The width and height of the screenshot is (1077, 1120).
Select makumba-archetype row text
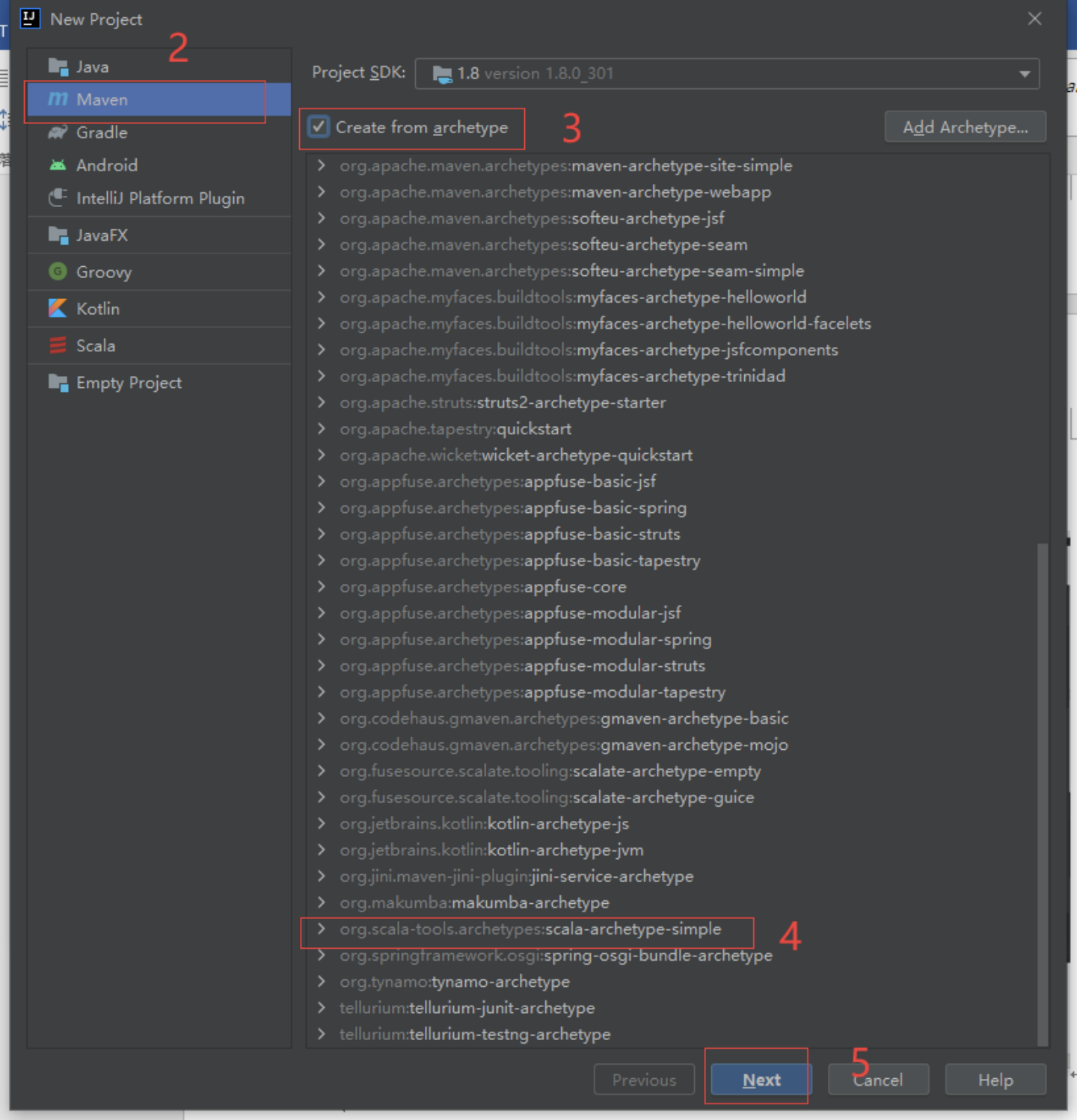(474, 903)
